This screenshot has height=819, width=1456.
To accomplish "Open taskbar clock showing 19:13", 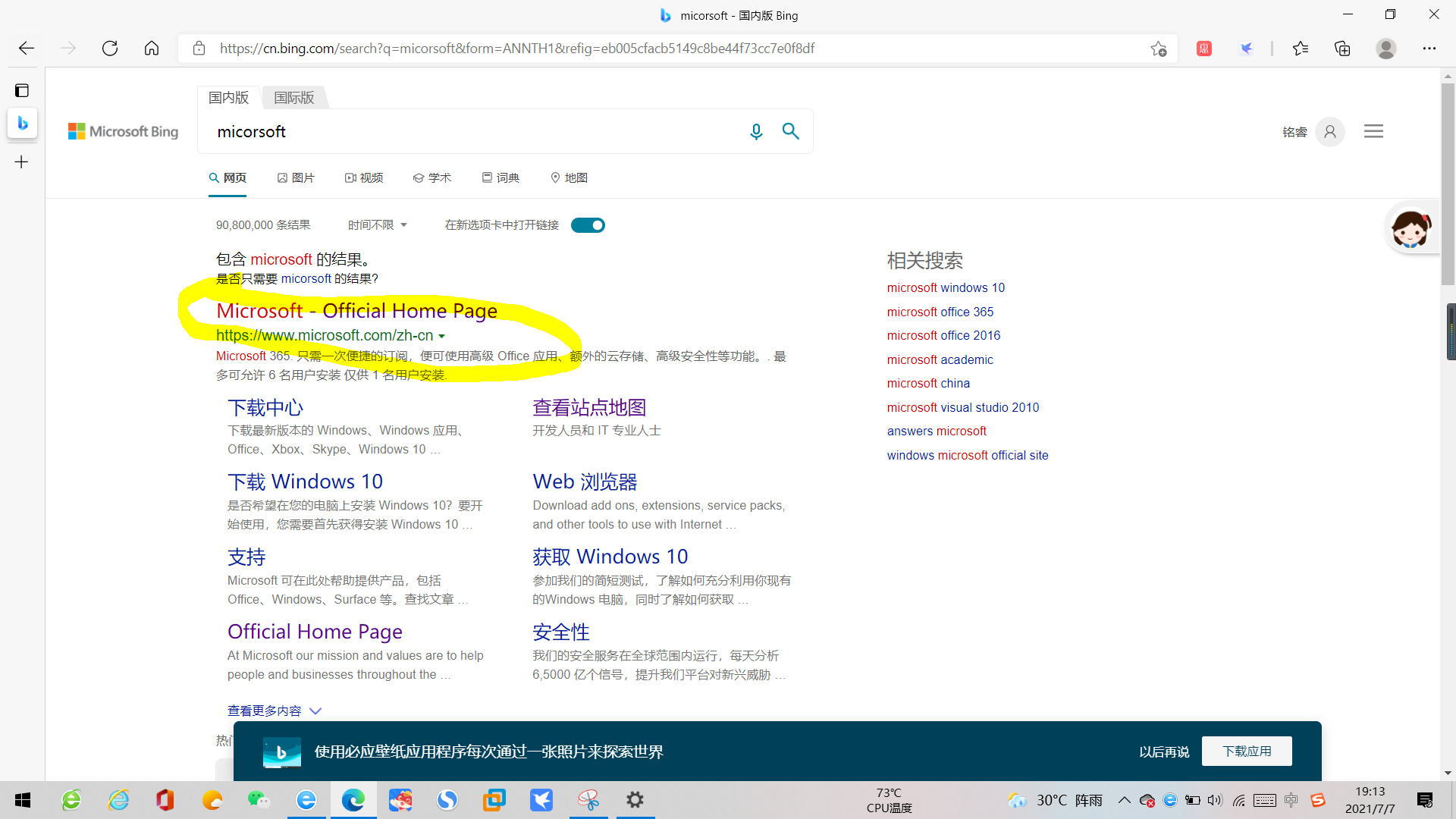I will point(1370,800).
